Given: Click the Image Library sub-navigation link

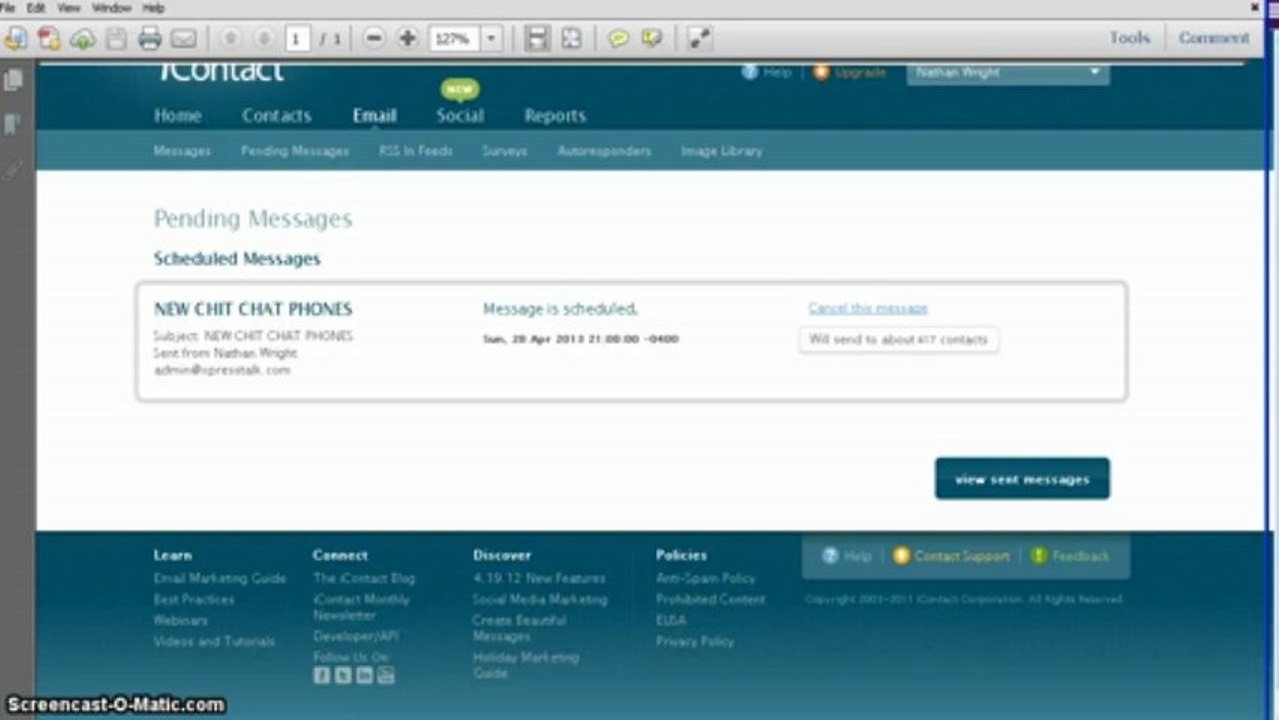Looking at the screenshot, I should [721, 151].
